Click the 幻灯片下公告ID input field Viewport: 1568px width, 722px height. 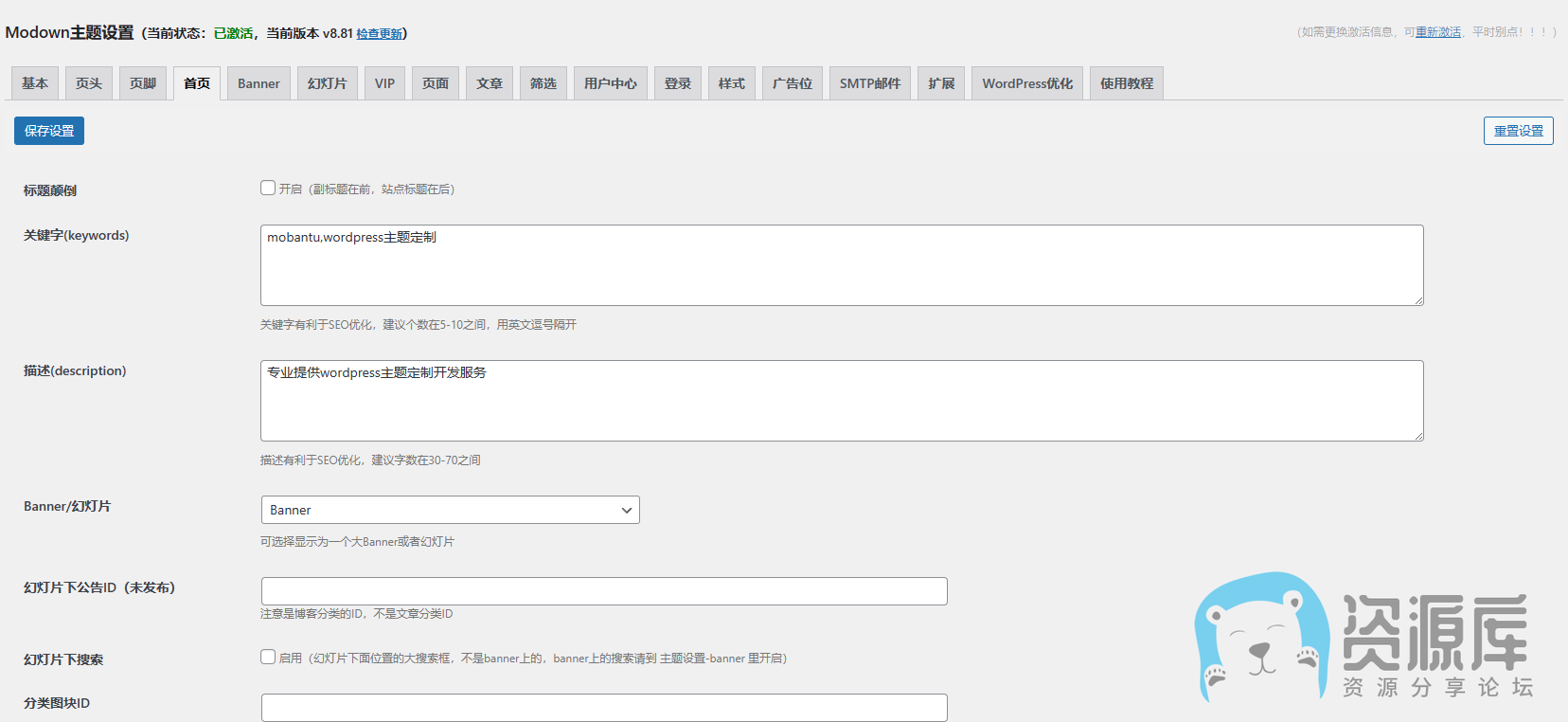(603, 591)
